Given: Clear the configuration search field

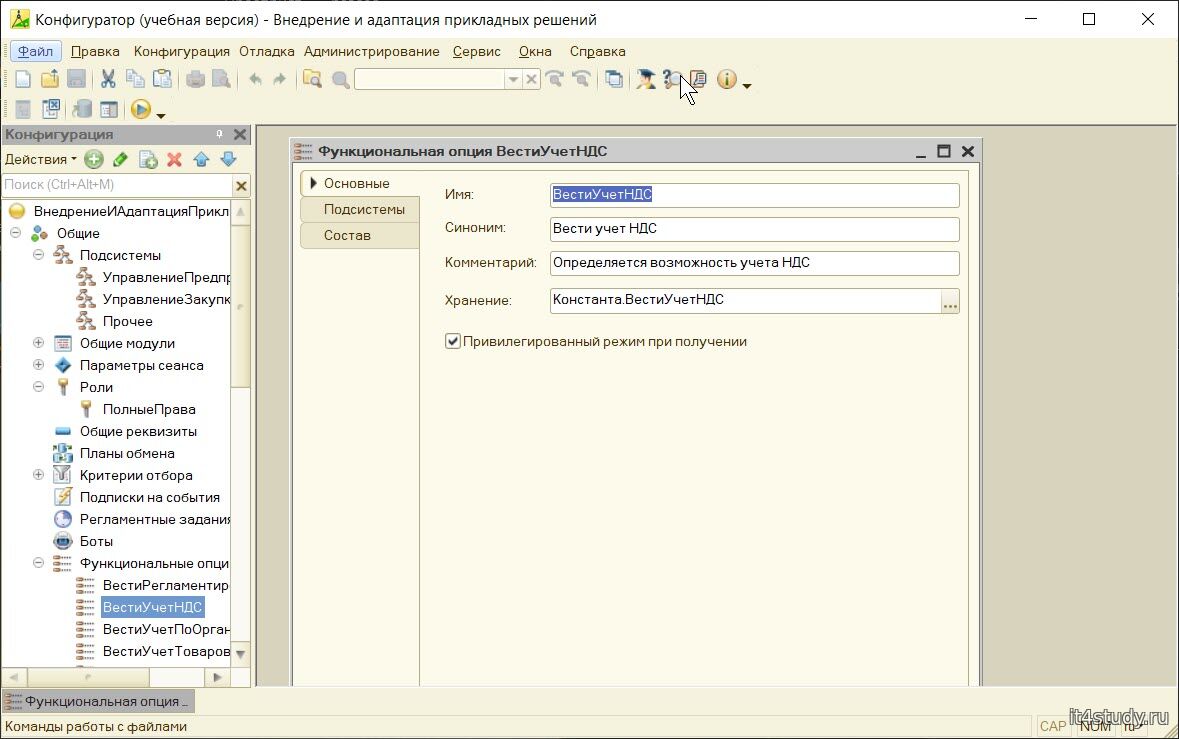Looking at the screenshot, I should (x=241, y=185).
